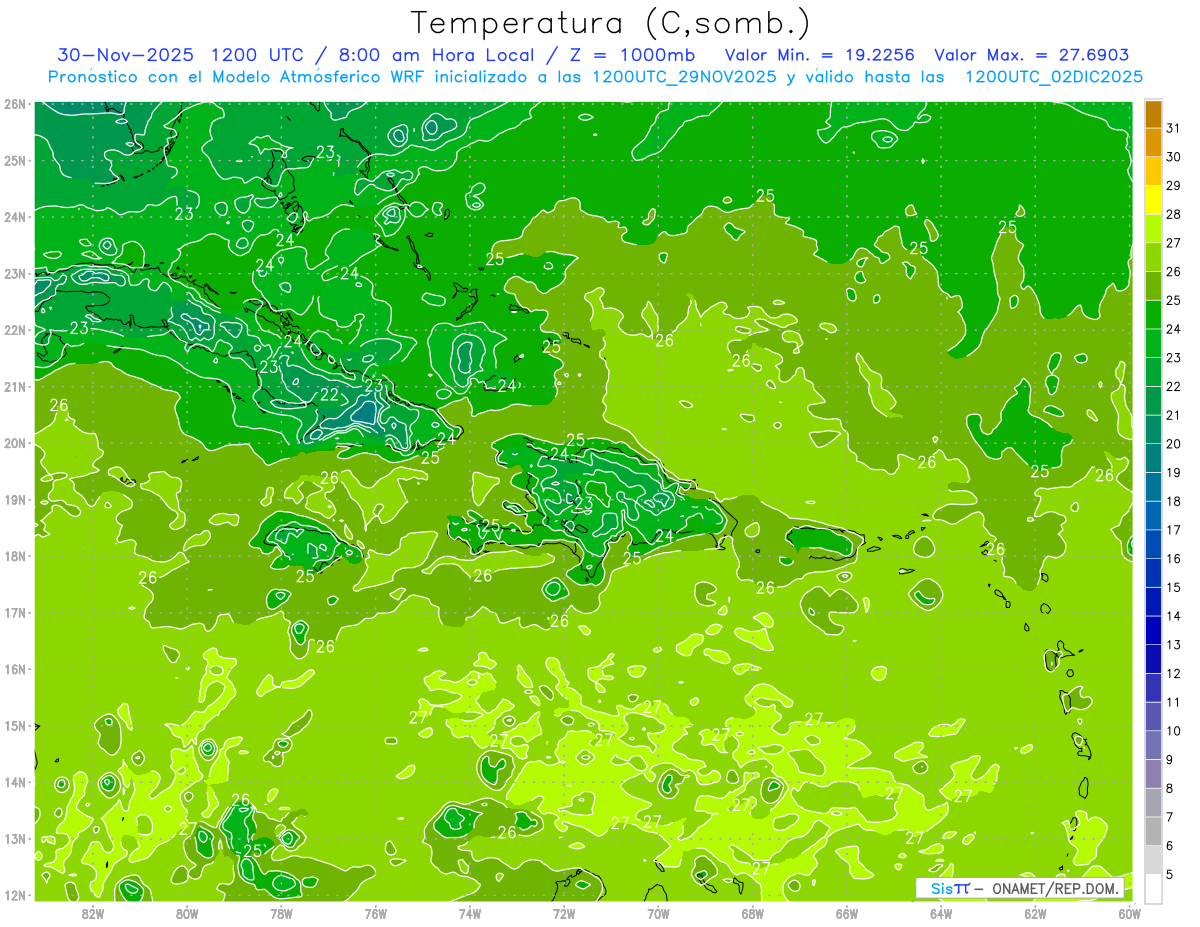Pick the dark orange swatch above 31
Screen dimensions: 1200x927
click(1153, 114)
